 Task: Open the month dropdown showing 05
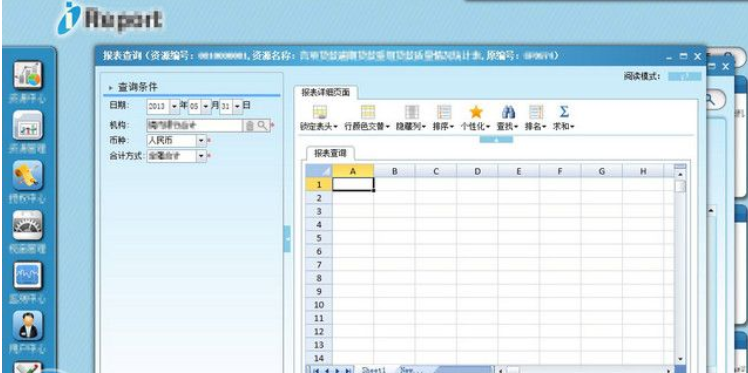tap(206, 106)
